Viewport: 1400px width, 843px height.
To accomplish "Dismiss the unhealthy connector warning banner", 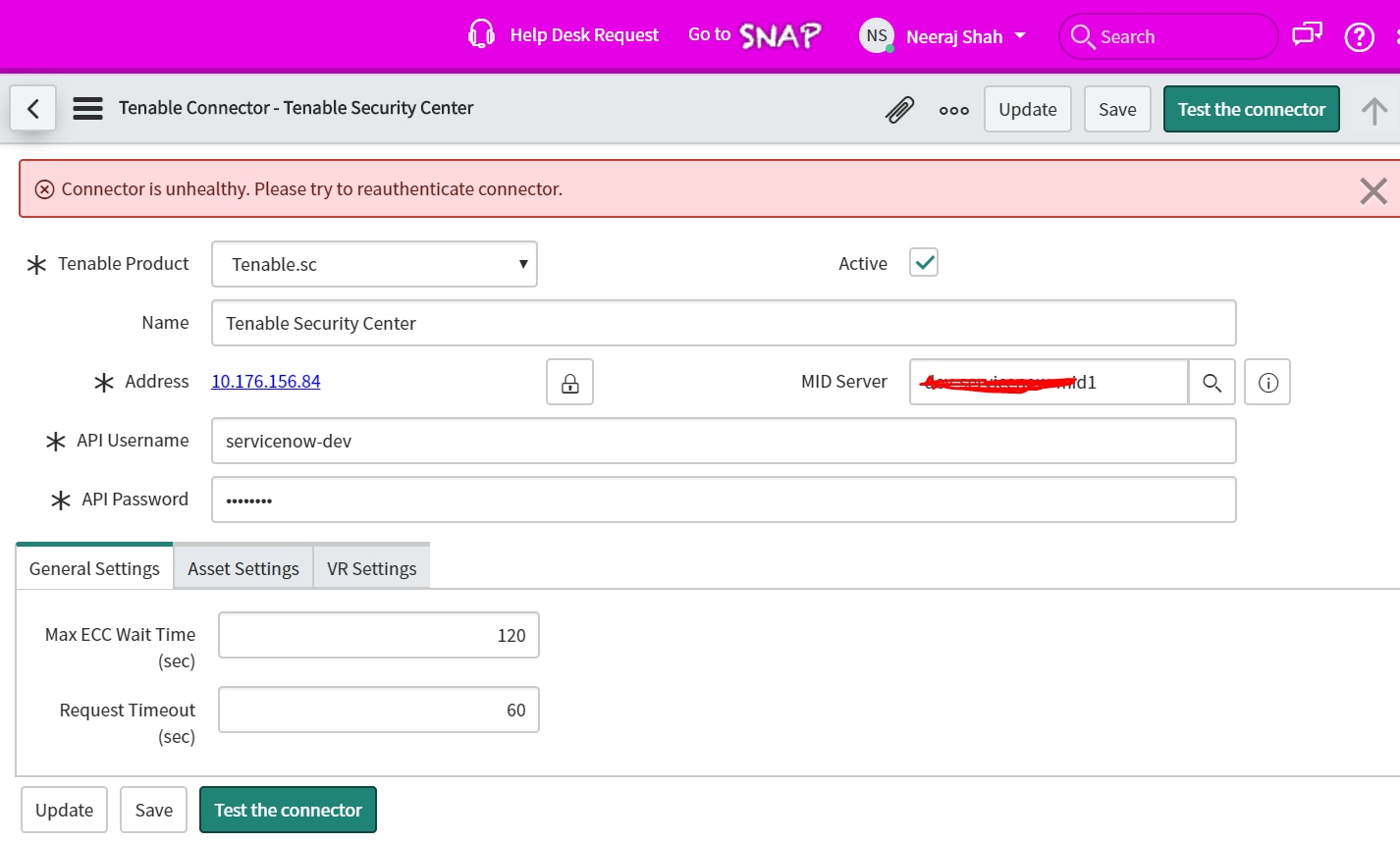I will point(1372,190).
